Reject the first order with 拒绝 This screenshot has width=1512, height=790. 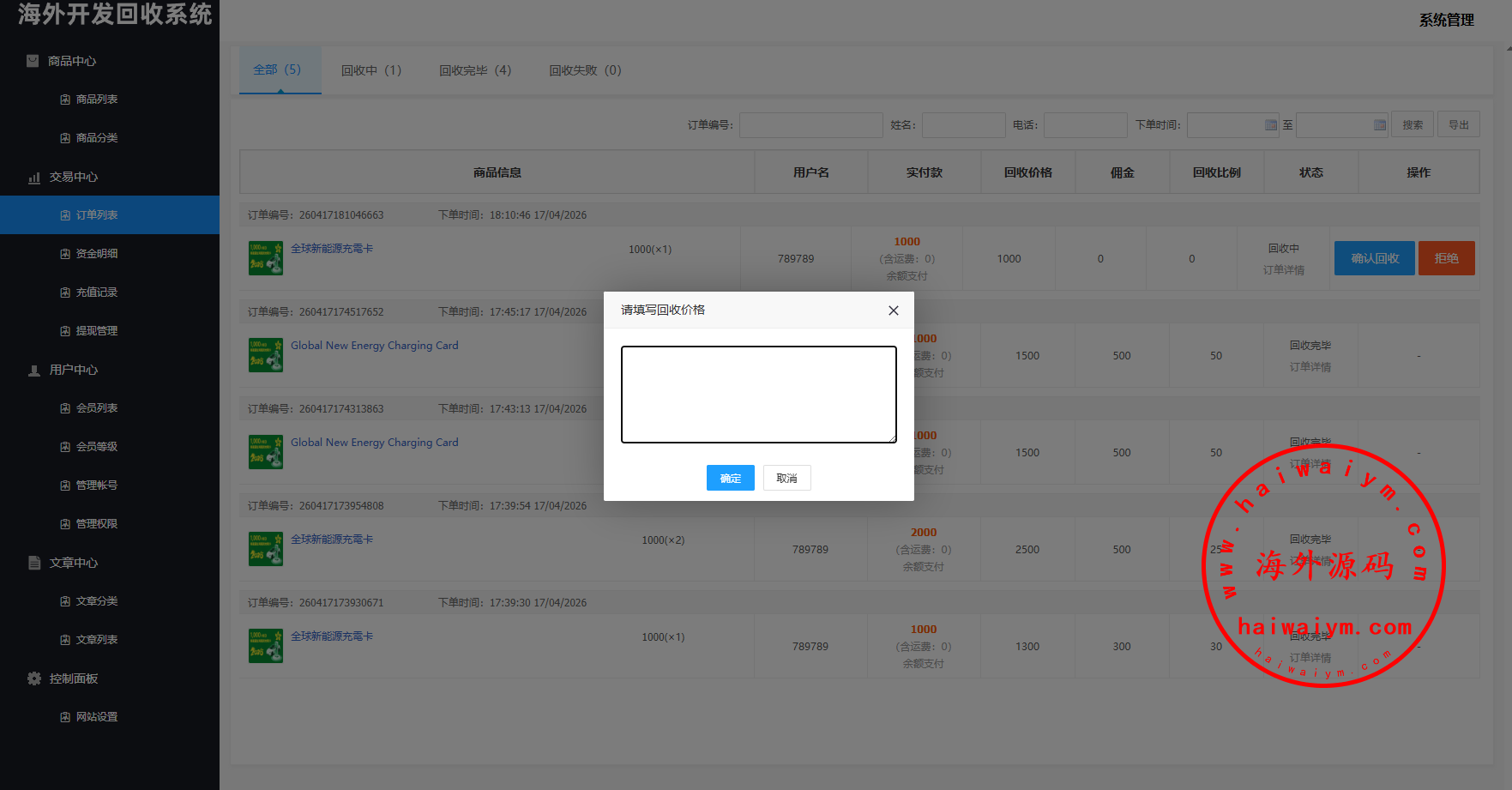point(1446,258)
